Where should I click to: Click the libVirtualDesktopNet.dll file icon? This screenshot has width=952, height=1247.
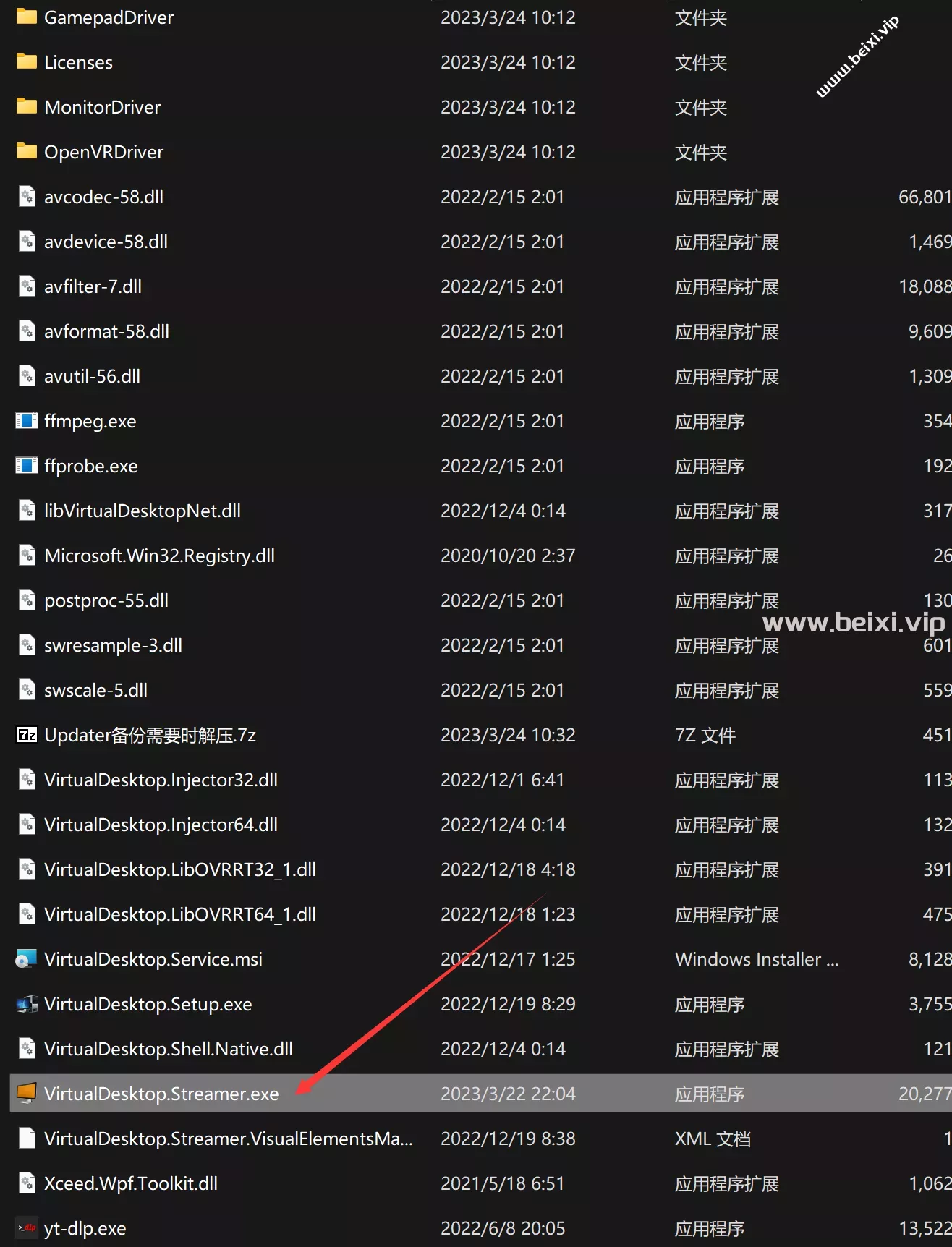tap(27, 511)
